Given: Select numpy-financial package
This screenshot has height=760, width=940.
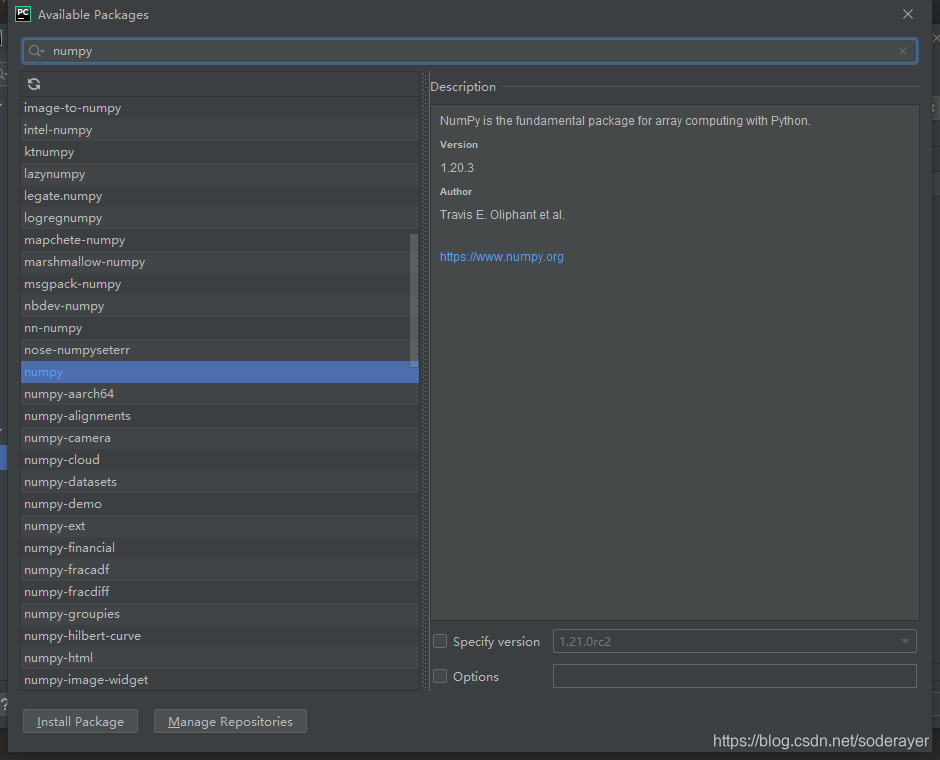Looking at the screenshot, I should (x=219, y=547).
